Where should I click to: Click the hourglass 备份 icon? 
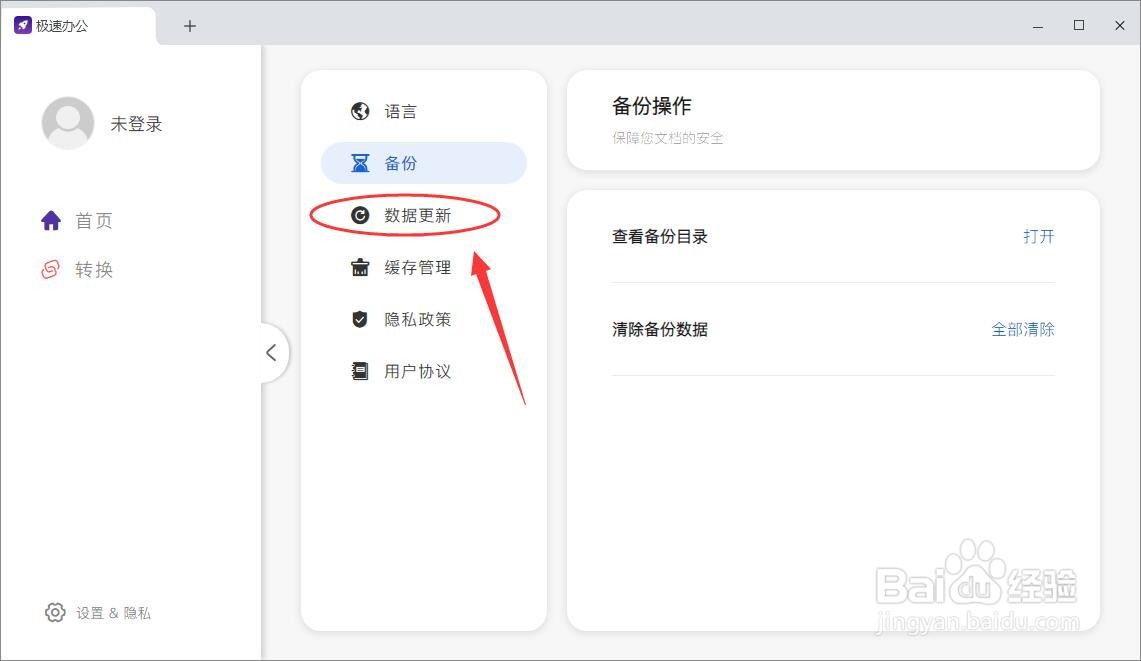pos(360,163)
